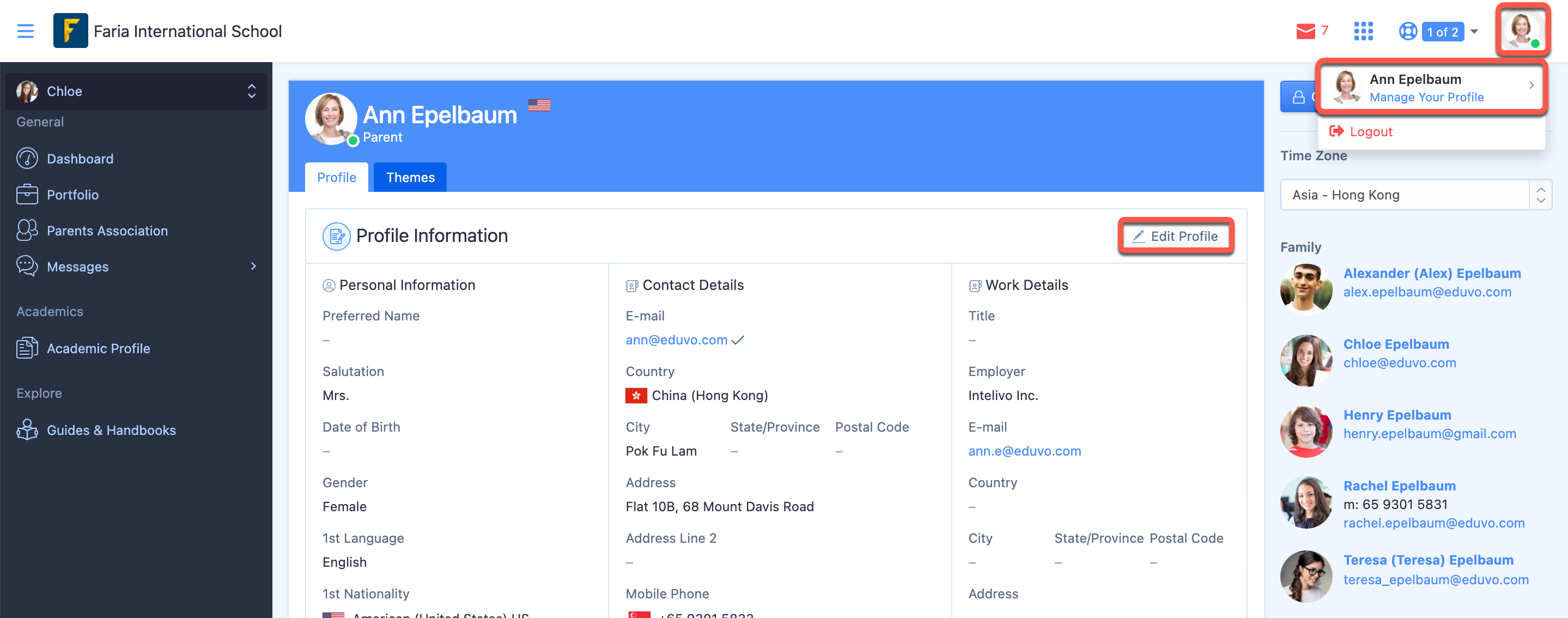
Task: Expand the Manage Your Profile chevron
Action: point(1531,85)
